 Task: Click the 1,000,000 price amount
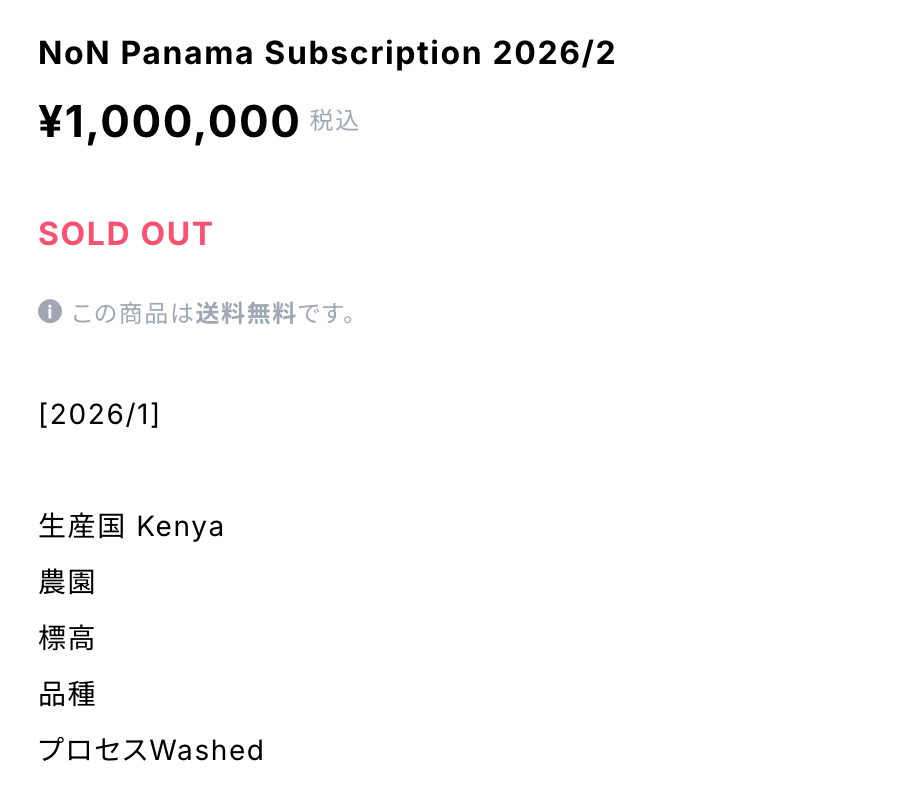(184, 123)
